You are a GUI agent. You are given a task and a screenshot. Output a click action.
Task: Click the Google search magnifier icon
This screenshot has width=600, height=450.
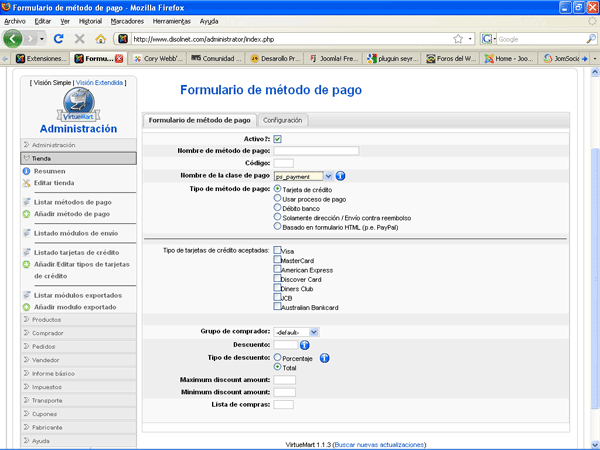tap(591, 39)
